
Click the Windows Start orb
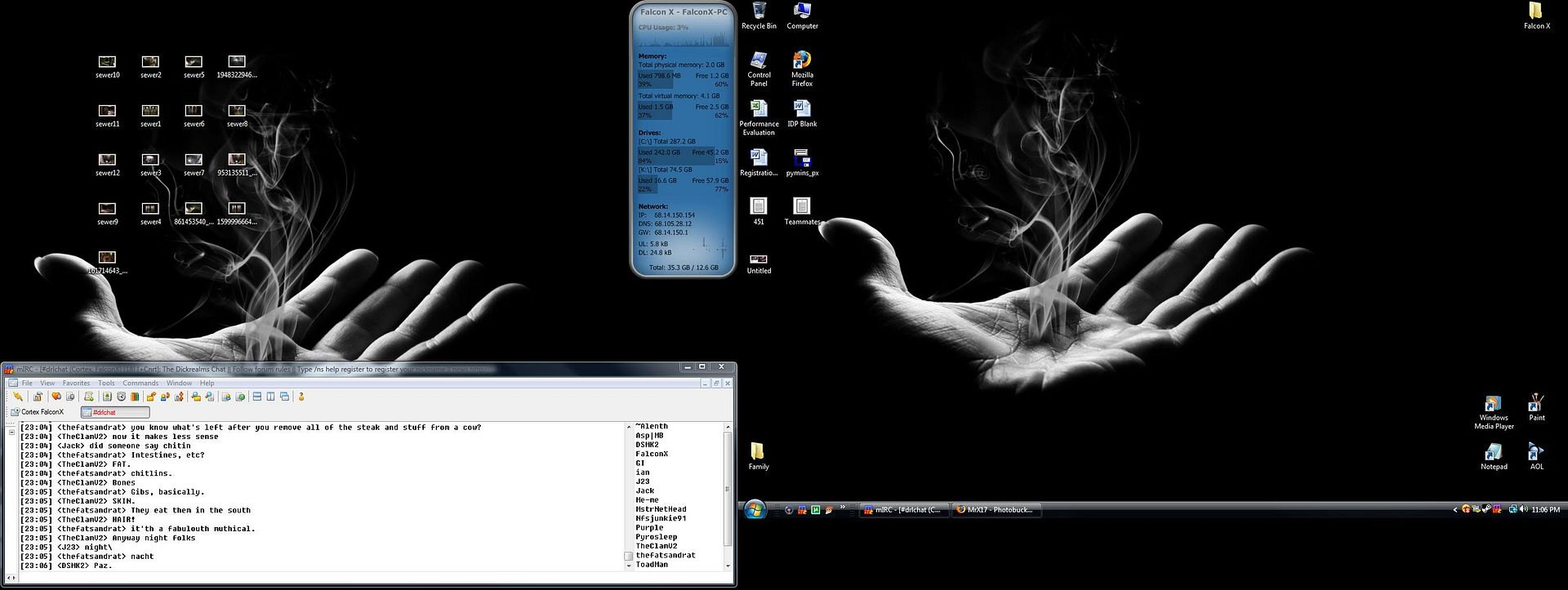tap(755, 510)
